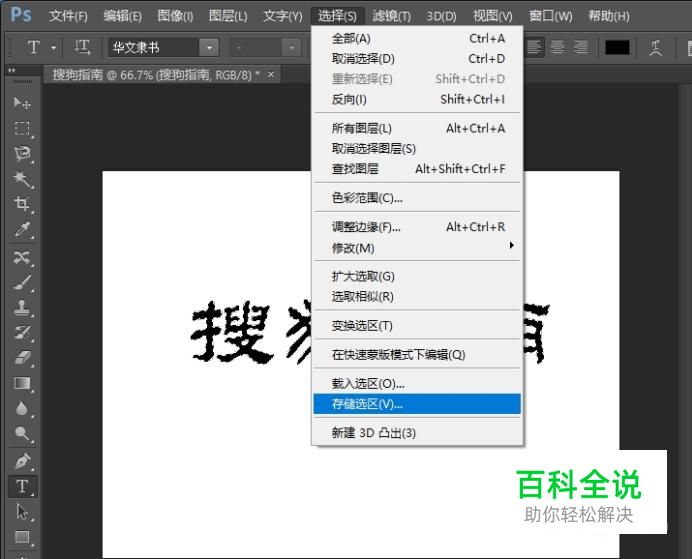Choose 调整边缘(F)... menu item
This screenshot has width=692, height=559.
(417, 227)
